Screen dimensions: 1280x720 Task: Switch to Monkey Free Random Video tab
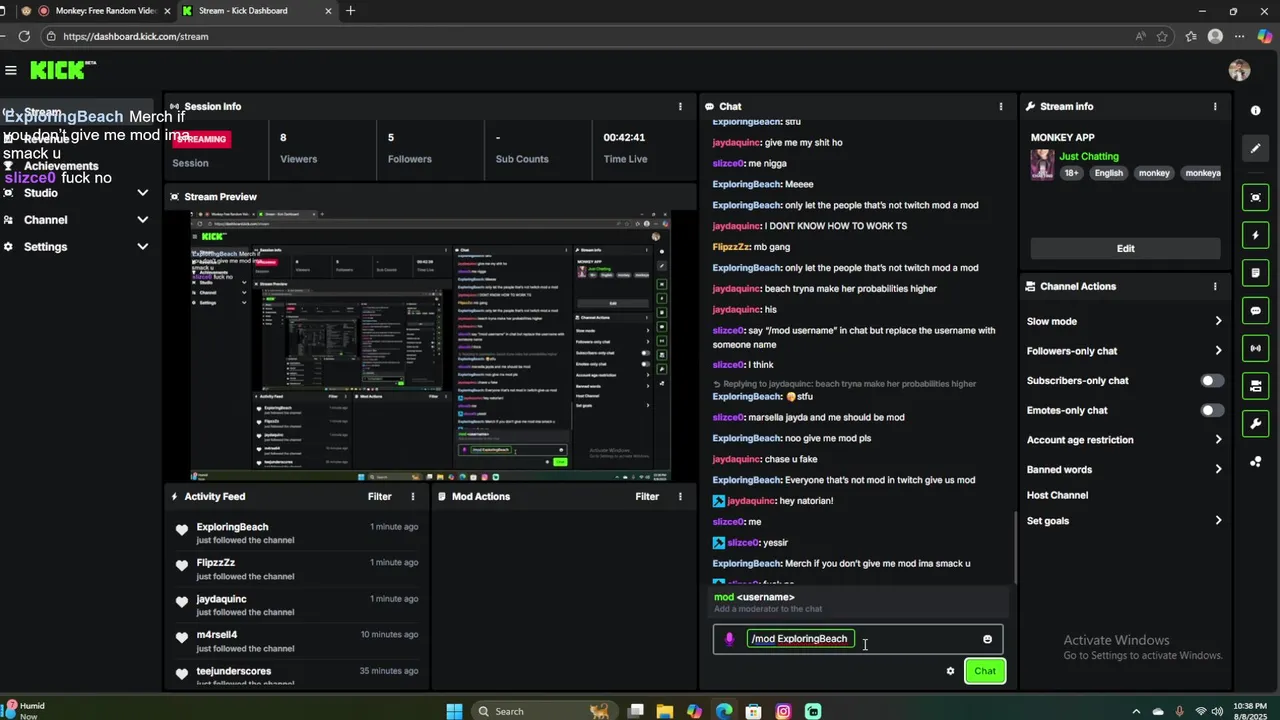98,11
